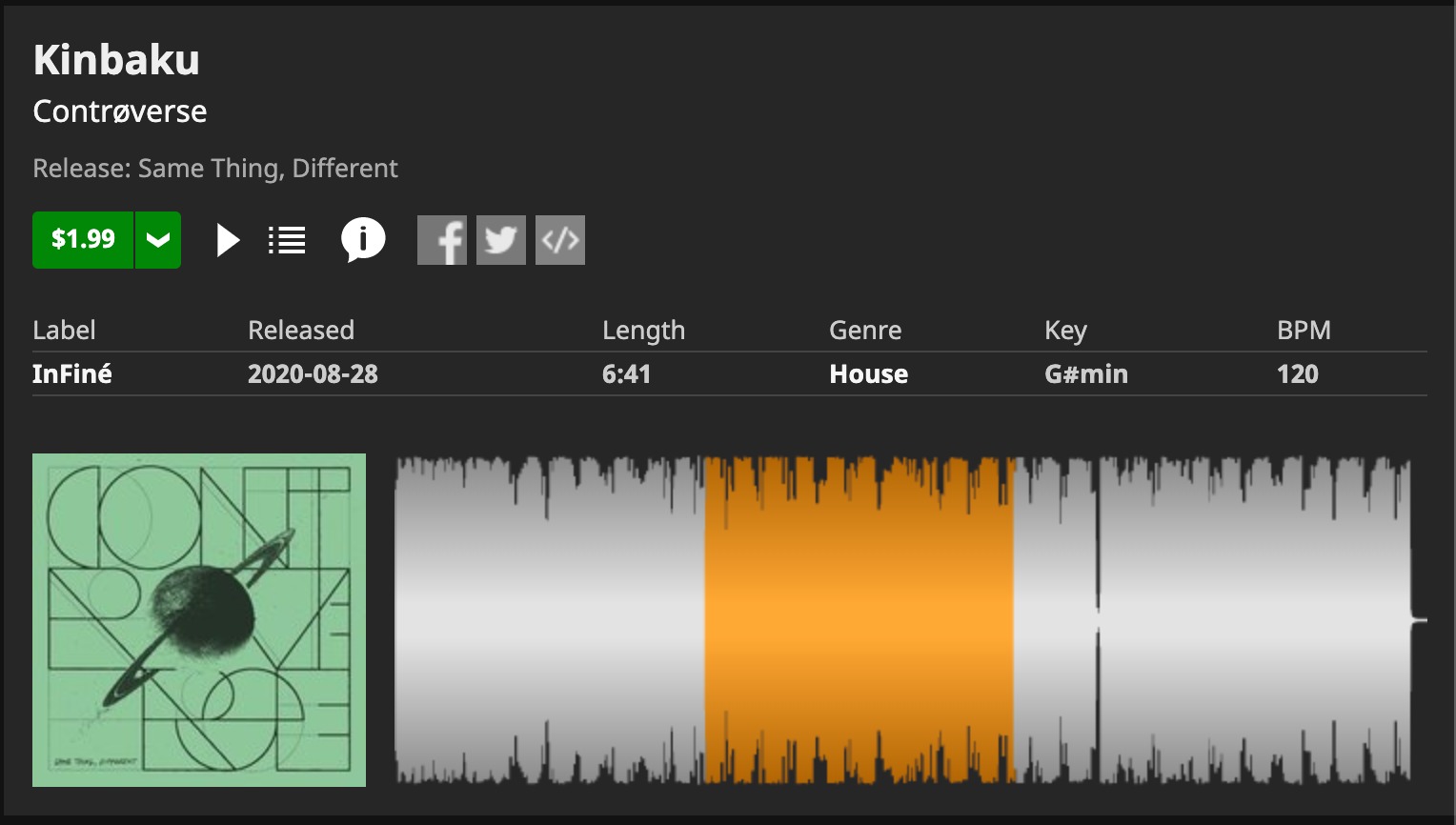Visit the InFiné label page

tap(72, 374)
